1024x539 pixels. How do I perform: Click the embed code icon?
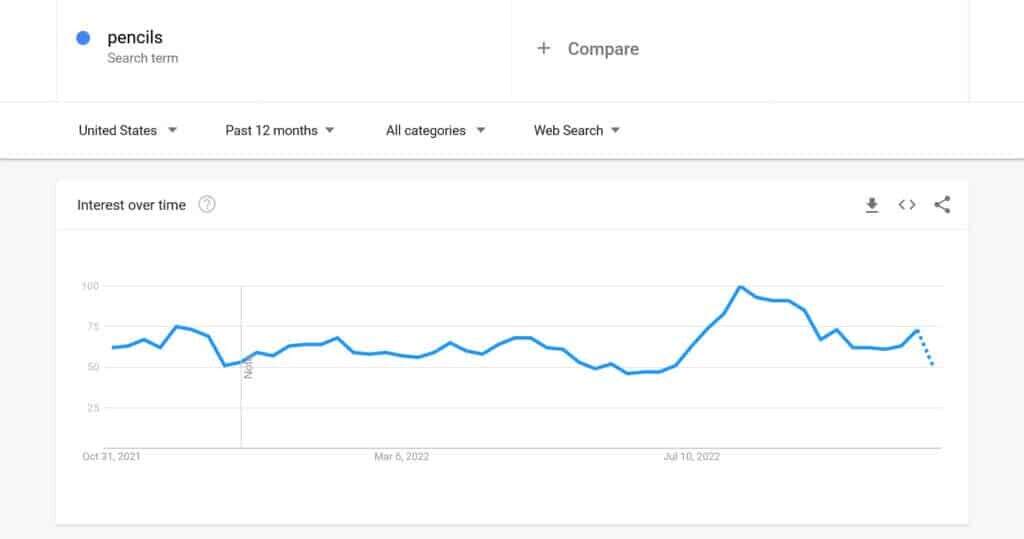[x=907, y=205]
